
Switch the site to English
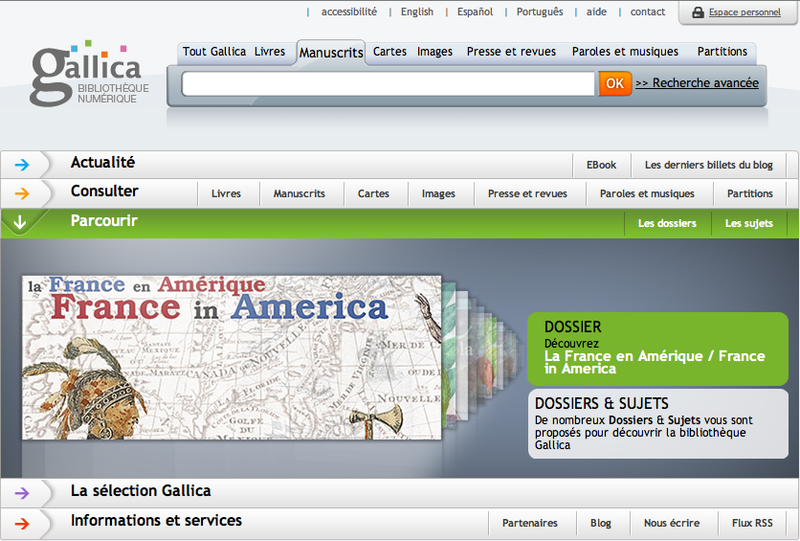(x=417, y=12)
